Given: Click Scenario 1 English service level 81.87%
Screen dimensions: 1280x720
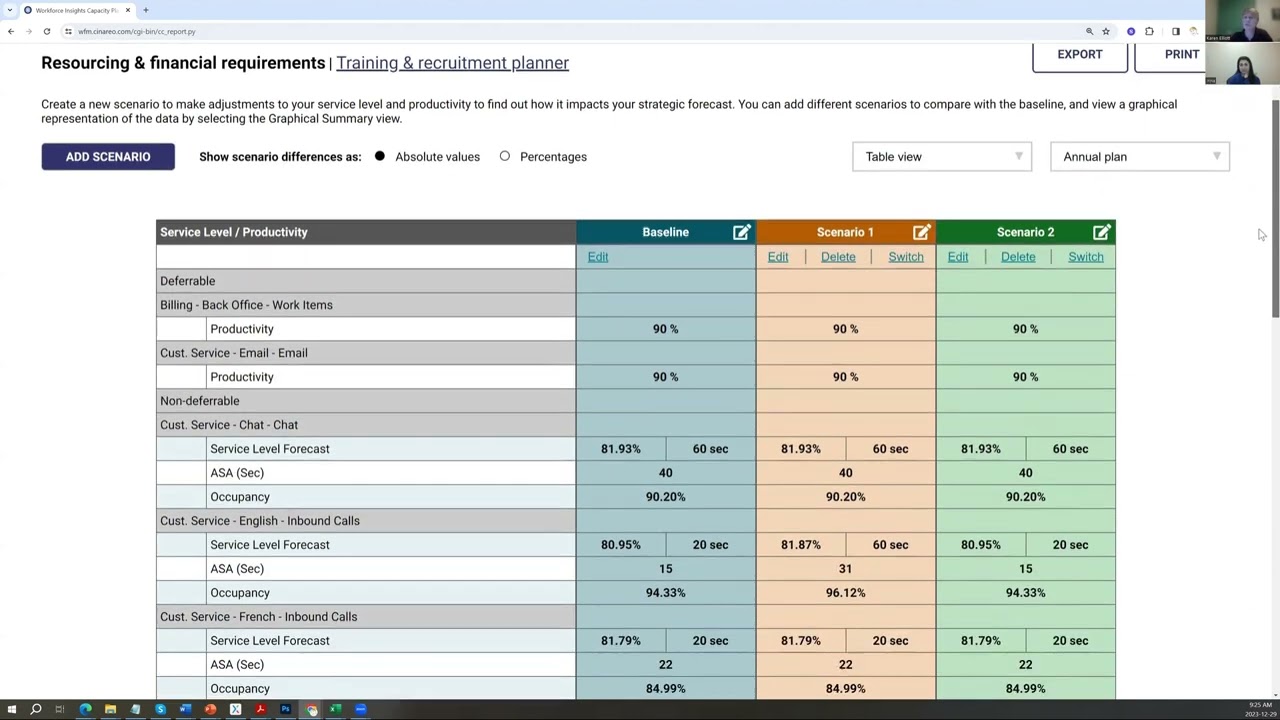Looking at the screenshot, I should point(800,545).
